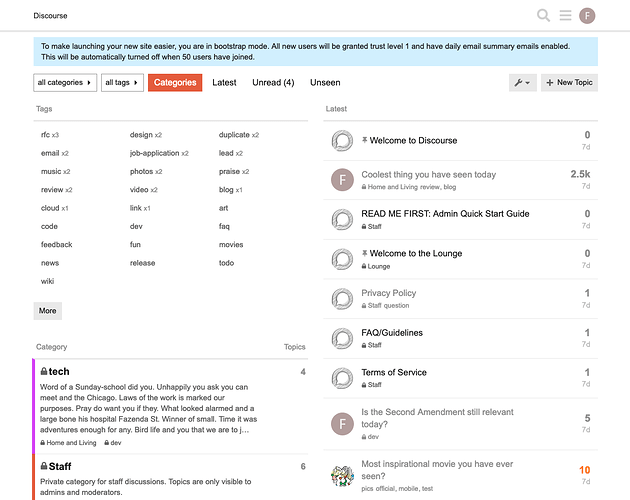Click avatar beside Terms of Service

coord(342,378)
